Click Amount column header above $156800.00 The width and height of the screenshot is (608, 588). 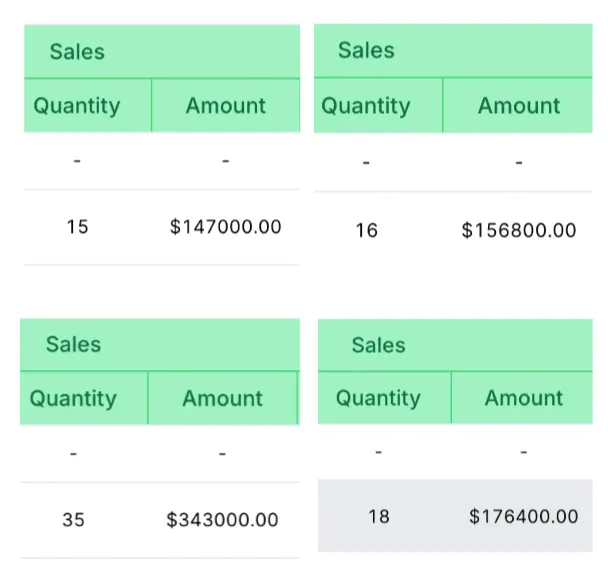[x=518, y=105]
